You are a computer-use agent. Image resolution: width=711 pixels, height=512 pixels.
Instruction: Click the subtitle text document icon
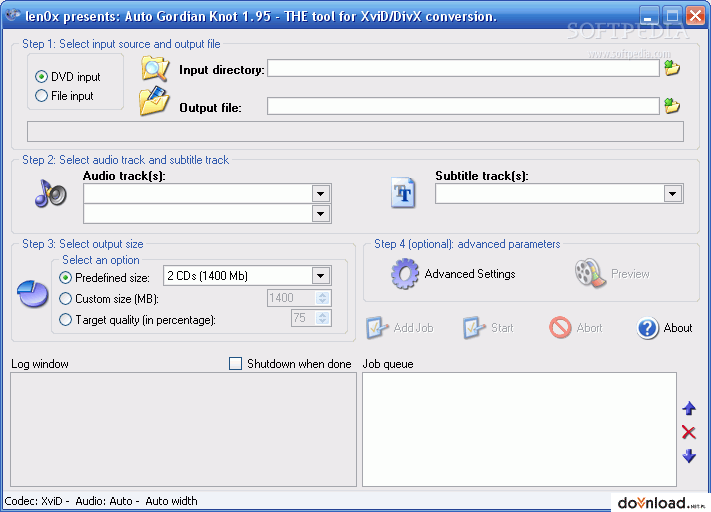click(x=403, y=193)
